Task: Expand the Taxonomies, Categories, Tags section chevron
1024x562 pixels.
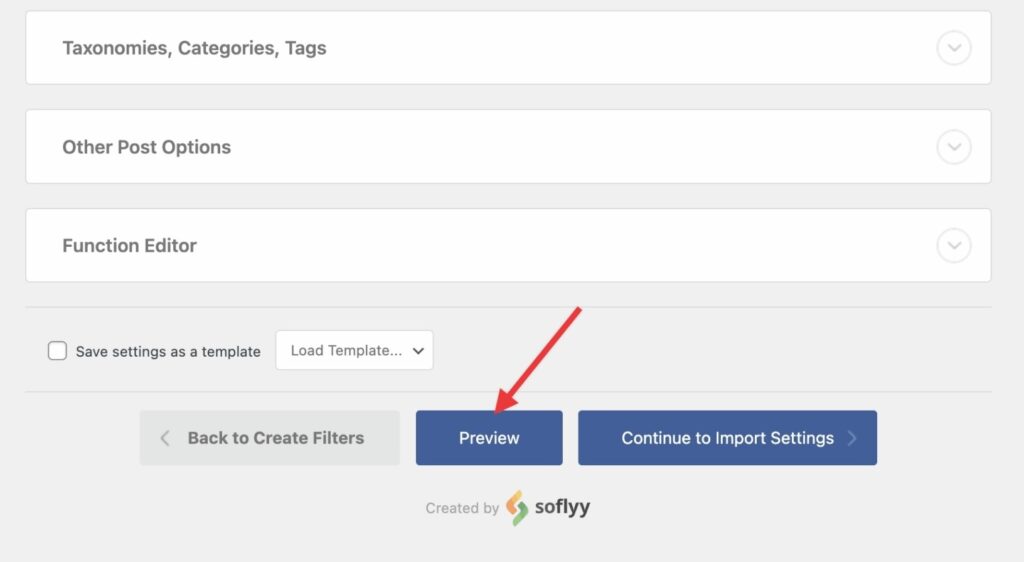Action: pos(953,48)
